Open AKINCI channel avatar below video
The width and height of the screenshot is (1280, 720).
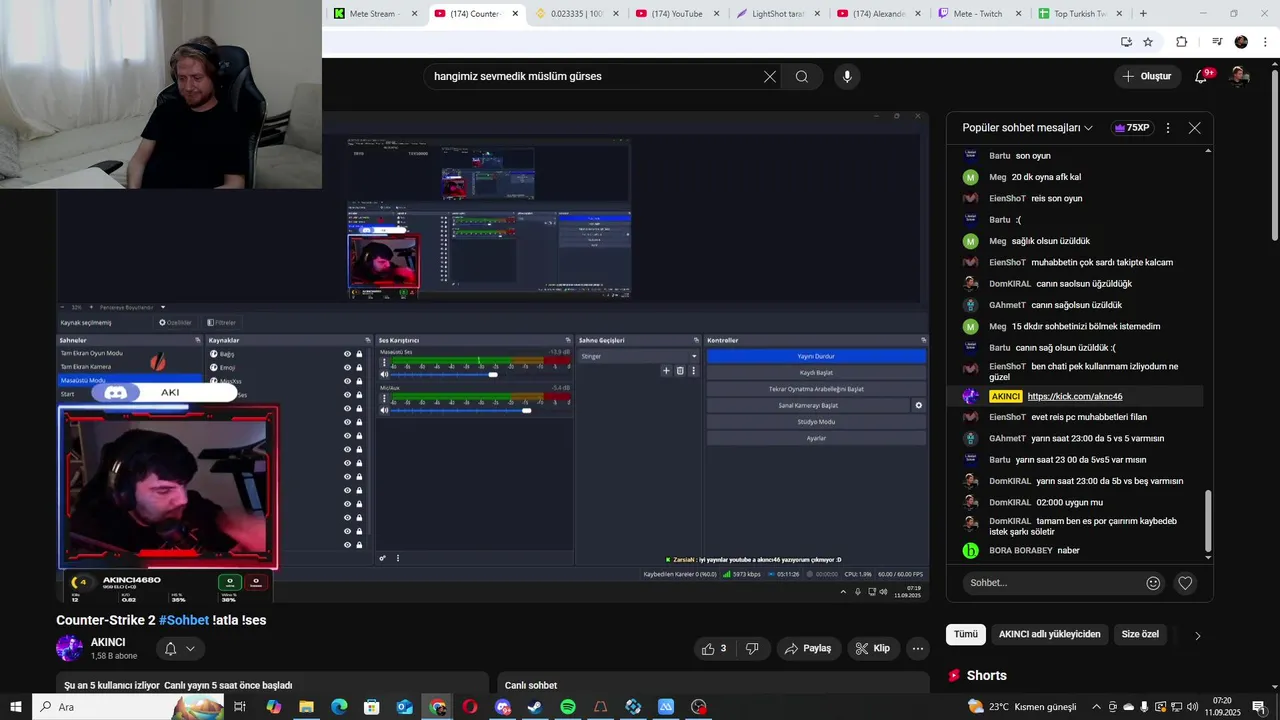pyautogui.click(x=69, y=648)
